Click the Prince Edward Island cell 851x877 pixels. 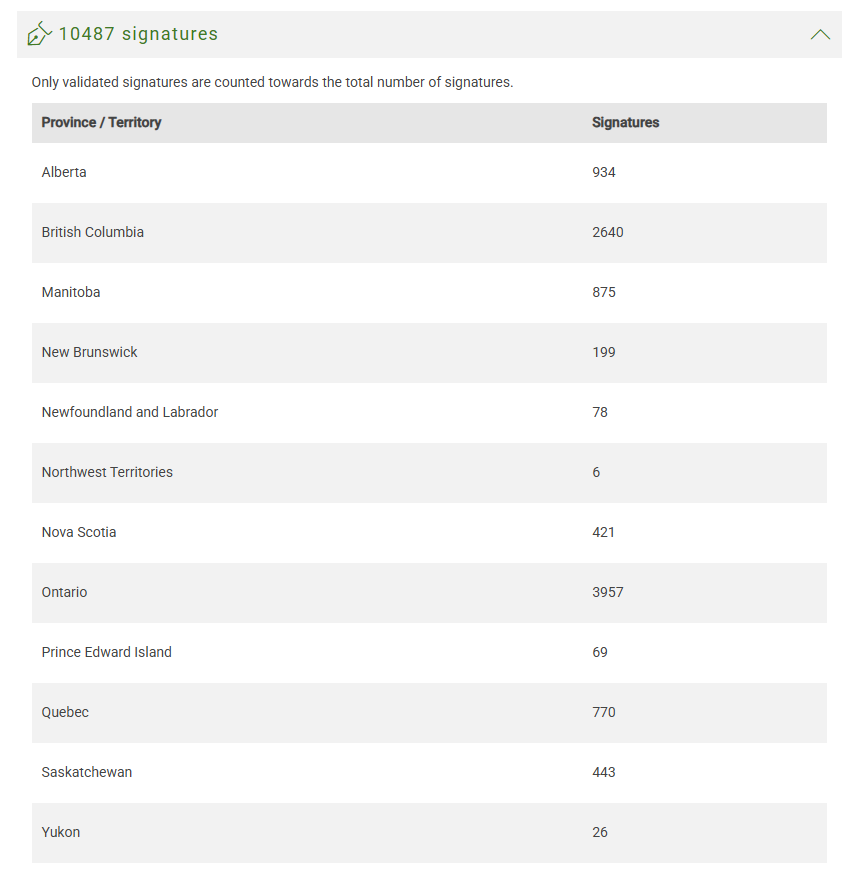point(107,652)
